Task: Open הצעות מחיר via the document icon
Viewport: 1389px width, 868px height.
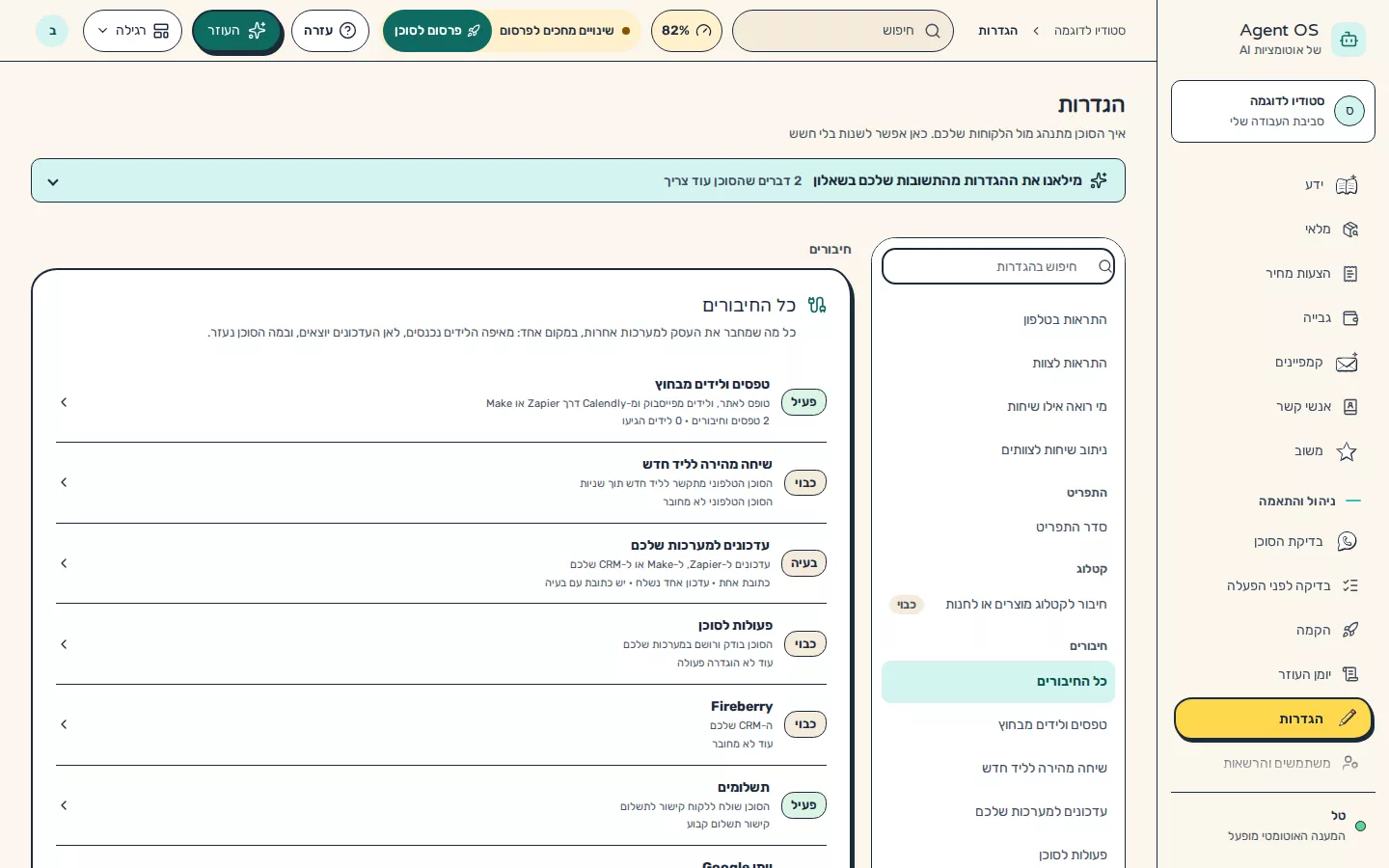Action: click(x=1349, y=274)
